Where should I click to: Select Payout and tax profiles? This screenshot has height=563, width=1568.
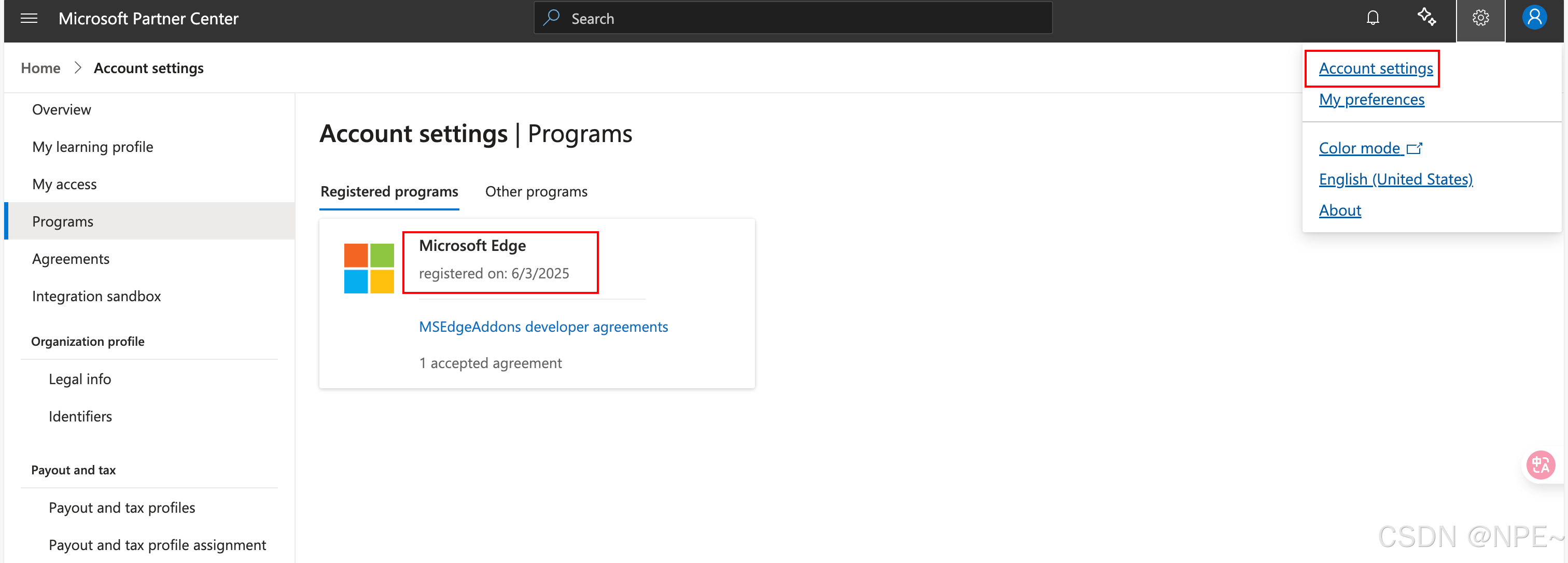[122, 508]
